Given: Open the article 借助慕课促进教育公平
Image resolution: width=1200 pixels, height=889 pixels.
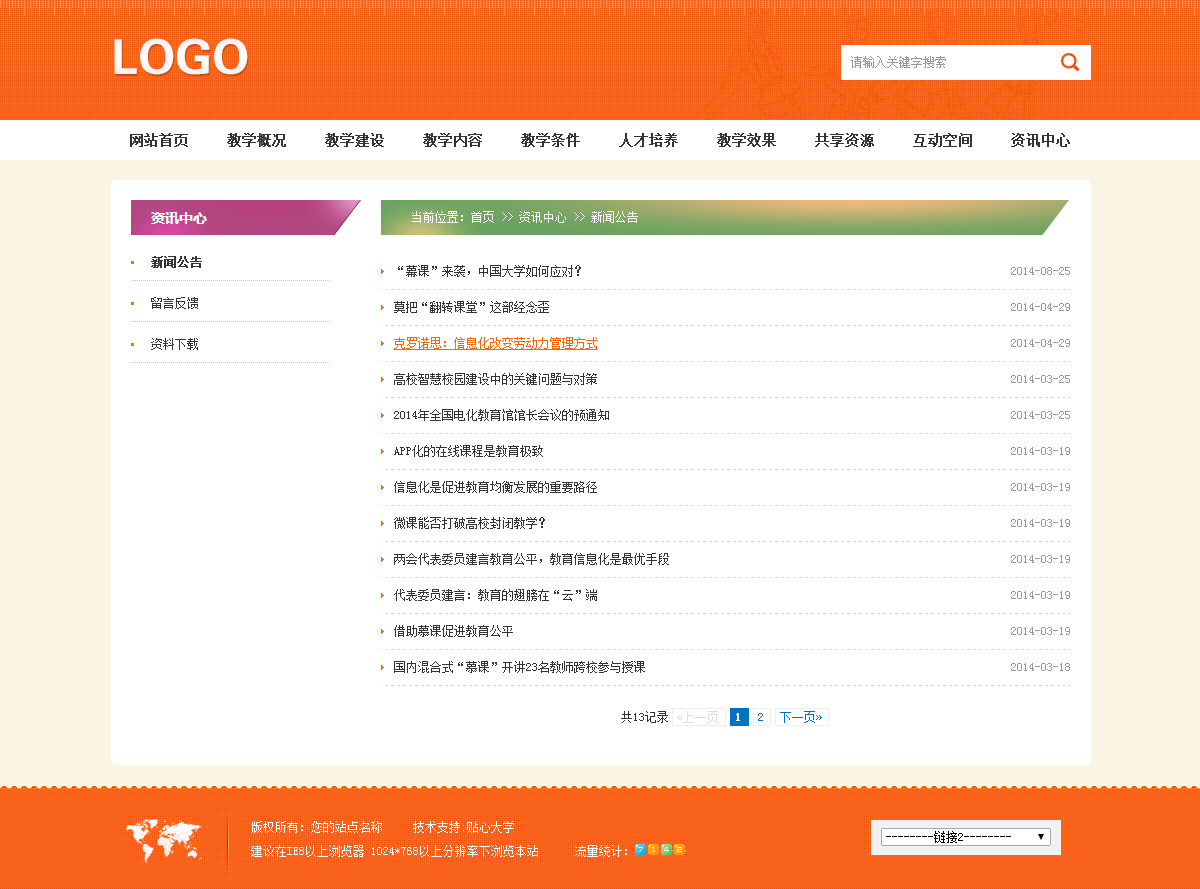Looking at the screenshot, I should click(x=453, y=631).
